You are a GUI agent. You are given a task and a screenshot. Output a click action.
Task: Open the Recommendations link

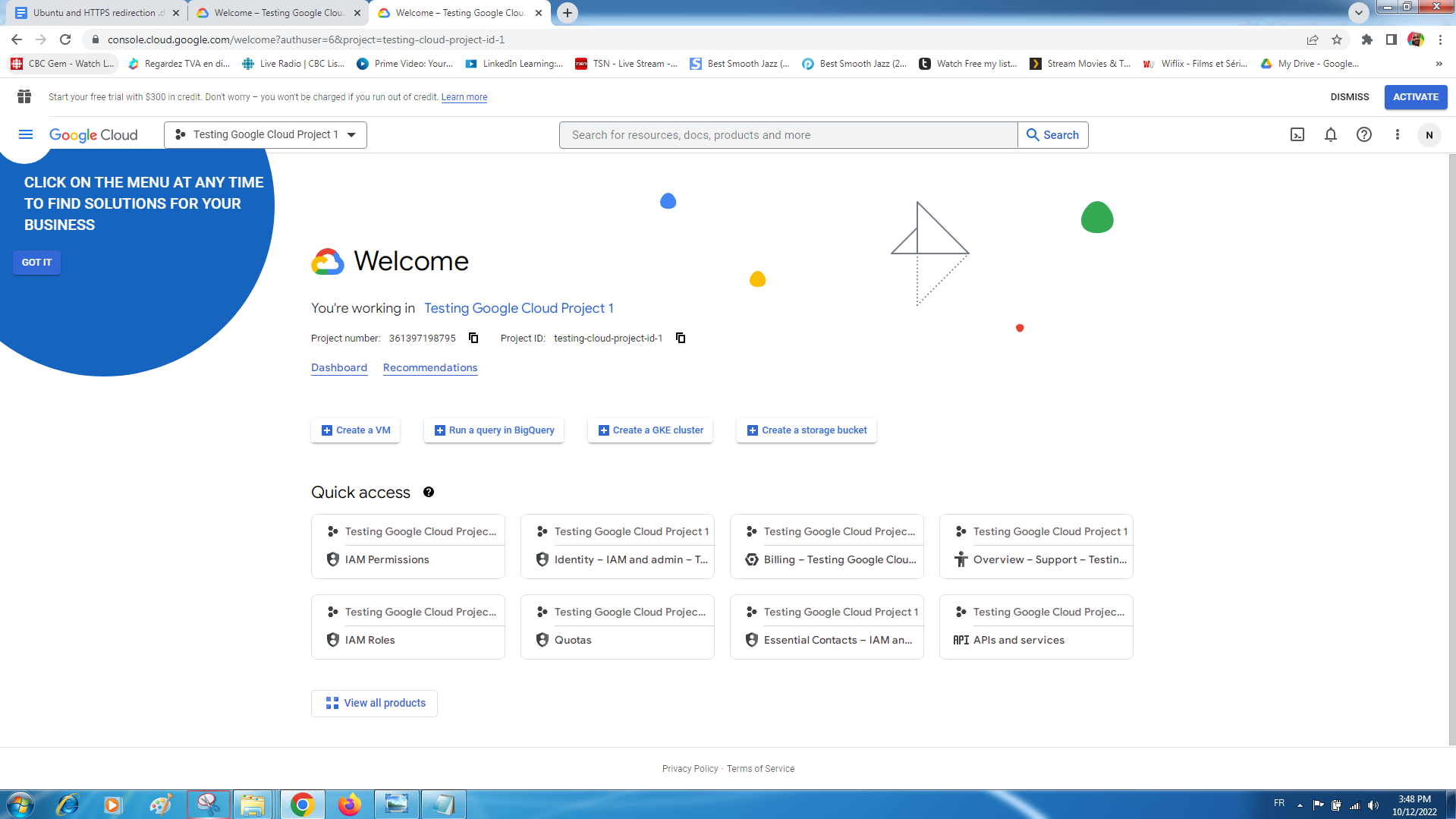click(x=430, y=367)
